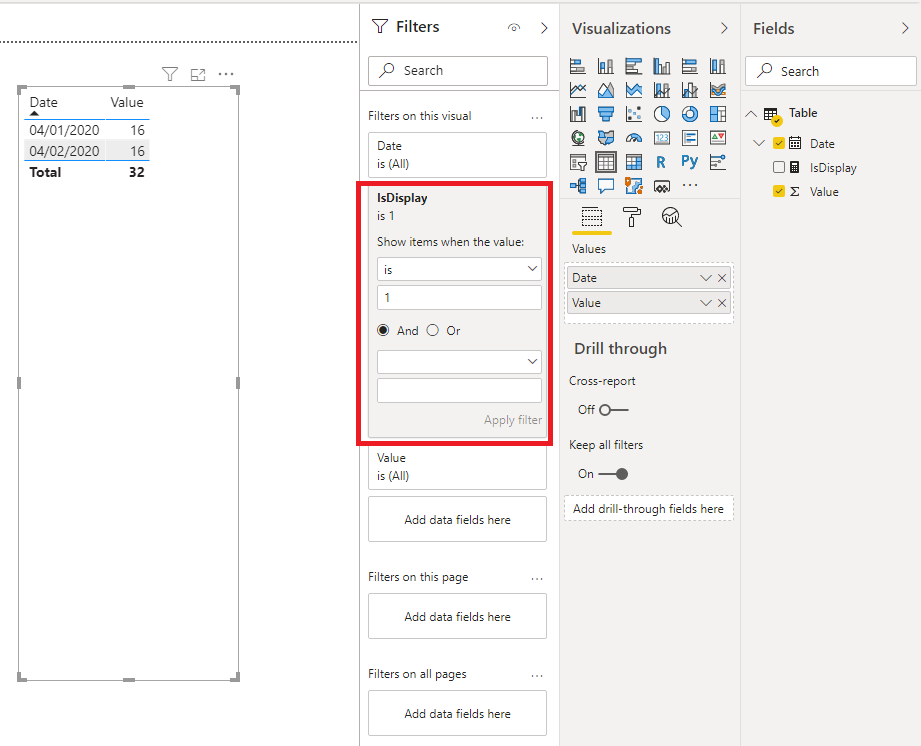Uncheck the Date field checkbox

pos(779,143)
